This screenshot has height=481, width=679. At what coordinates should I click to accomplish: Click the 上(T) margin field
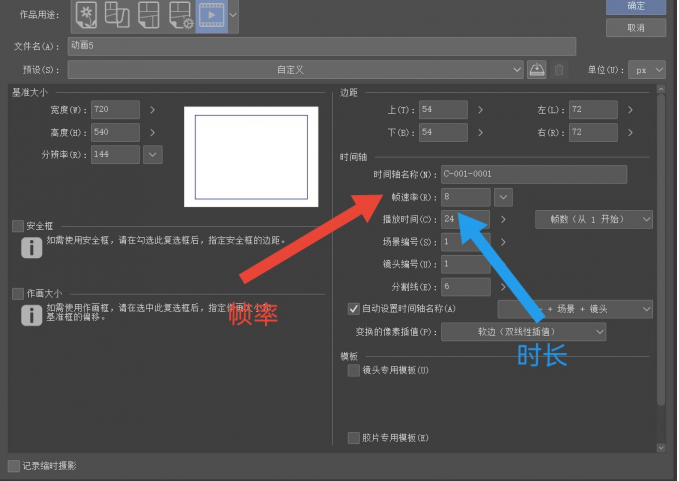(443, 110)
